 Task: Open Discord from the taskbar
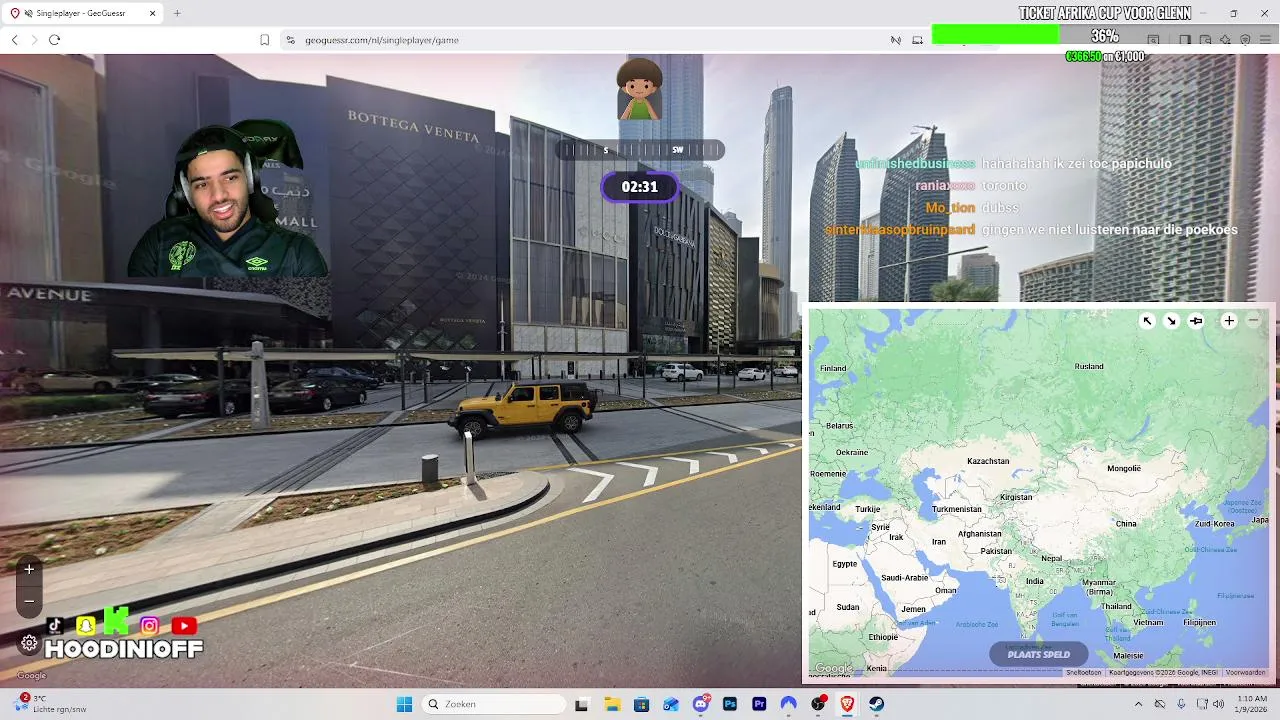701,704
